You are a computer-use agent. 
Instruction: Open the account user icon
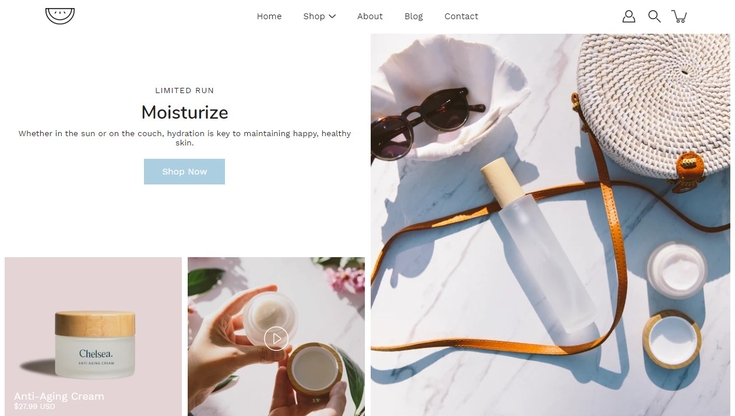629,16
